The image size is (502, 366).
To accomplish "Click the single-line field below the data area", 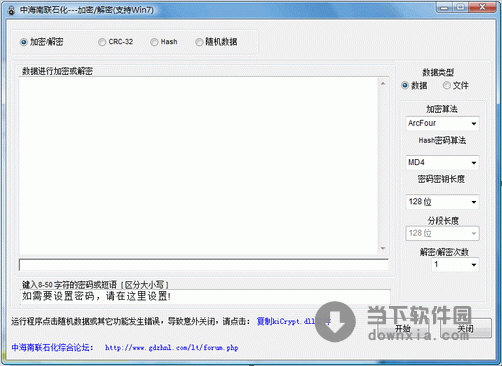I will point(204,265).
